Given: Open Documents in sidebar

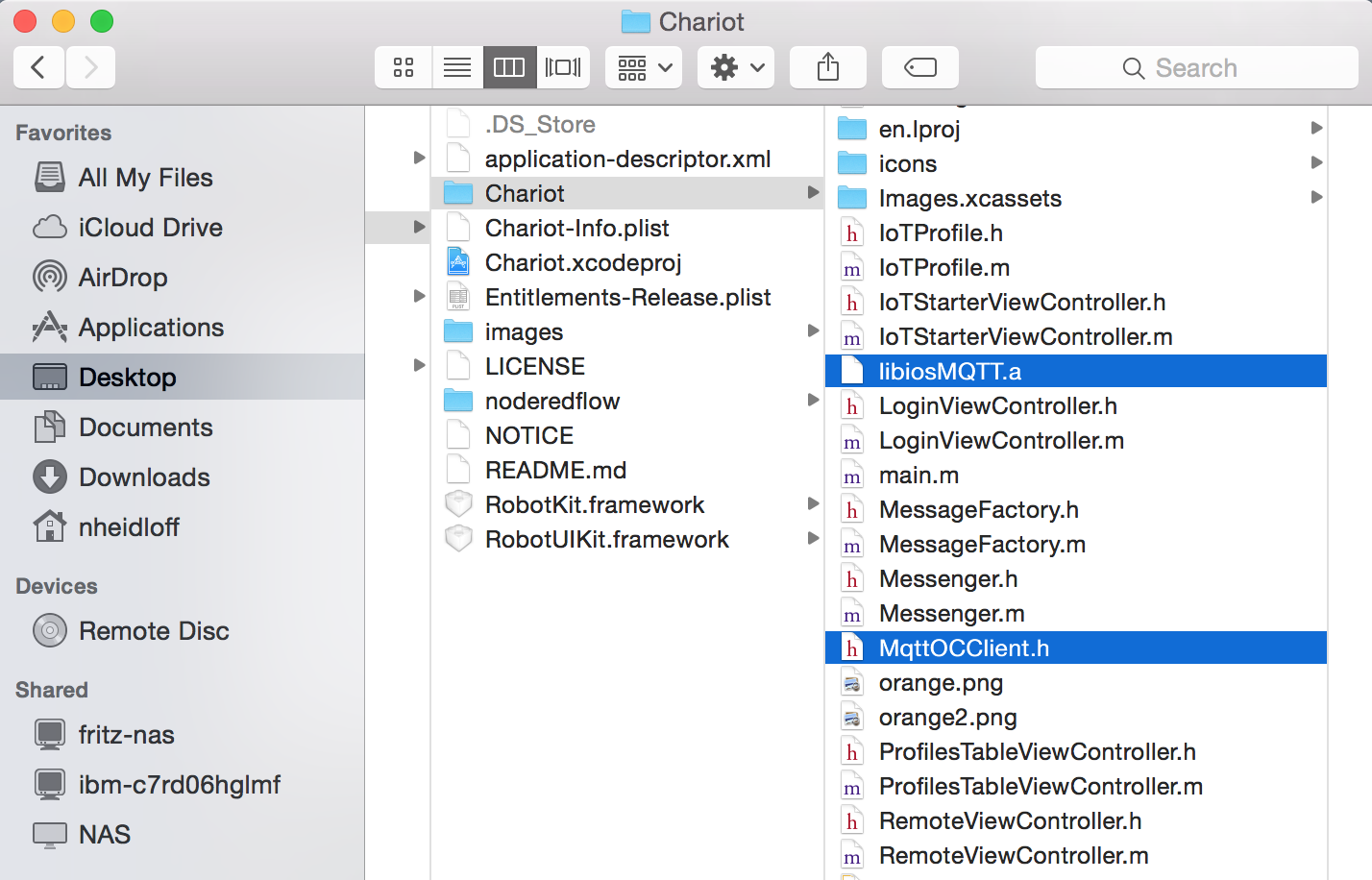Looking at the screenshot, I should point(183,428).
